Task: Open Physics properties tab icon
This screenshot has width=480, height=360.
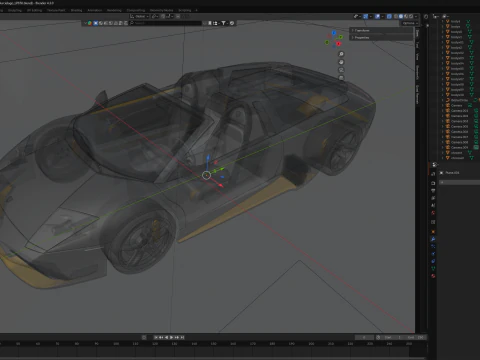Action: [433, 254]
